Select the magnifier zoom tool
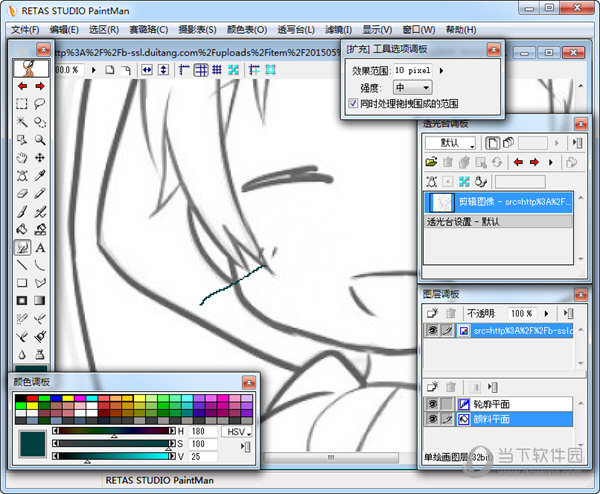Image resolution: width=600 pixels, height=494 pixels. 40,140
